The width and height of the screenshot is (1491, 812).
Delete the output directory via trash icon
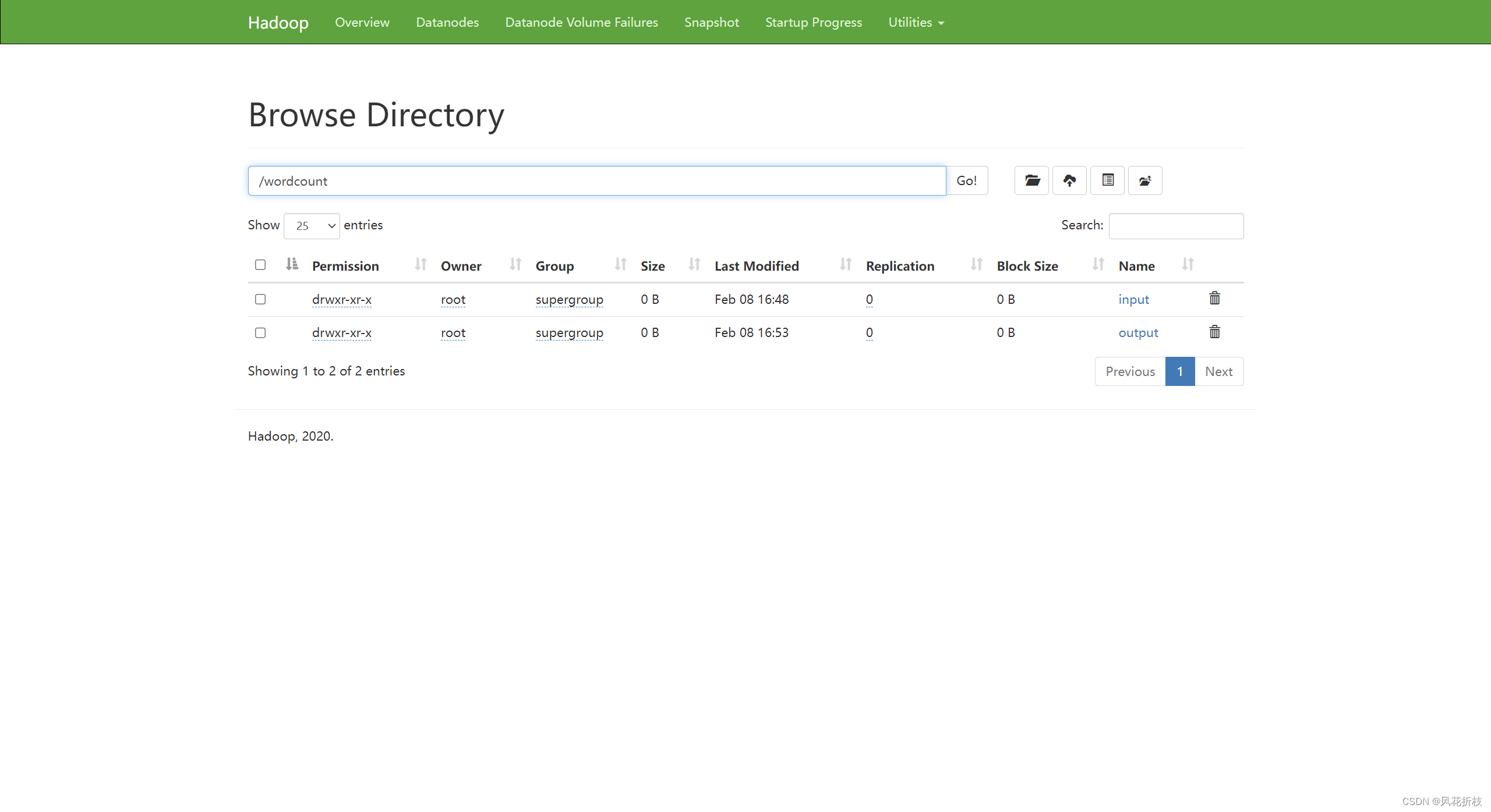(x=1214, y=332)
